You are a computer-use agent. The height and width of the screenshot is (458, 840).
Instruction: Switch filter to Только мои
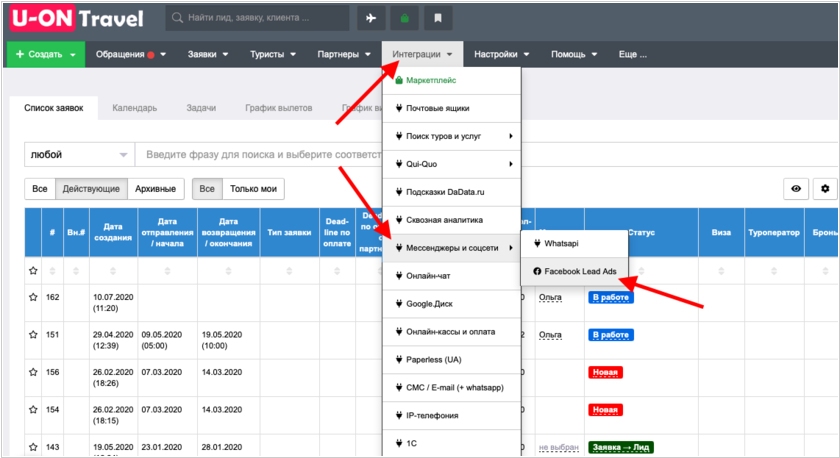(253, 188)
